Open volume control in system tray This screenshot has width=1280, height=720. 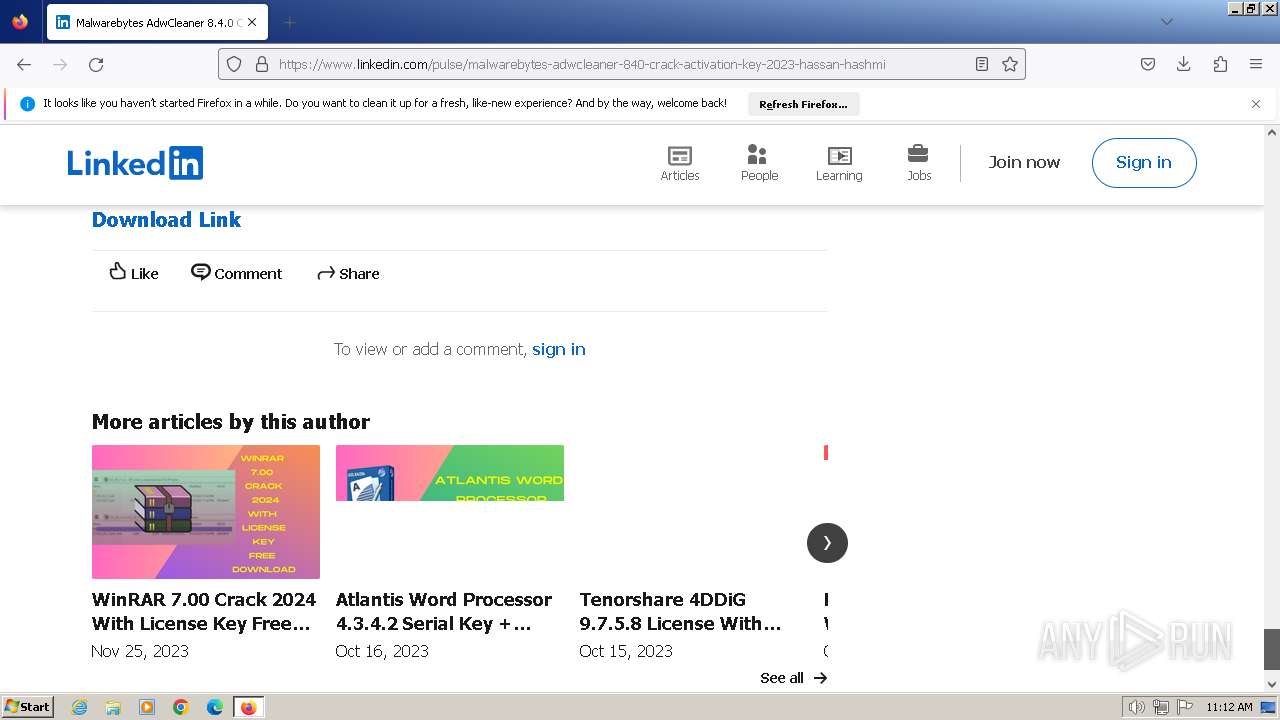tap(1136, 707)
